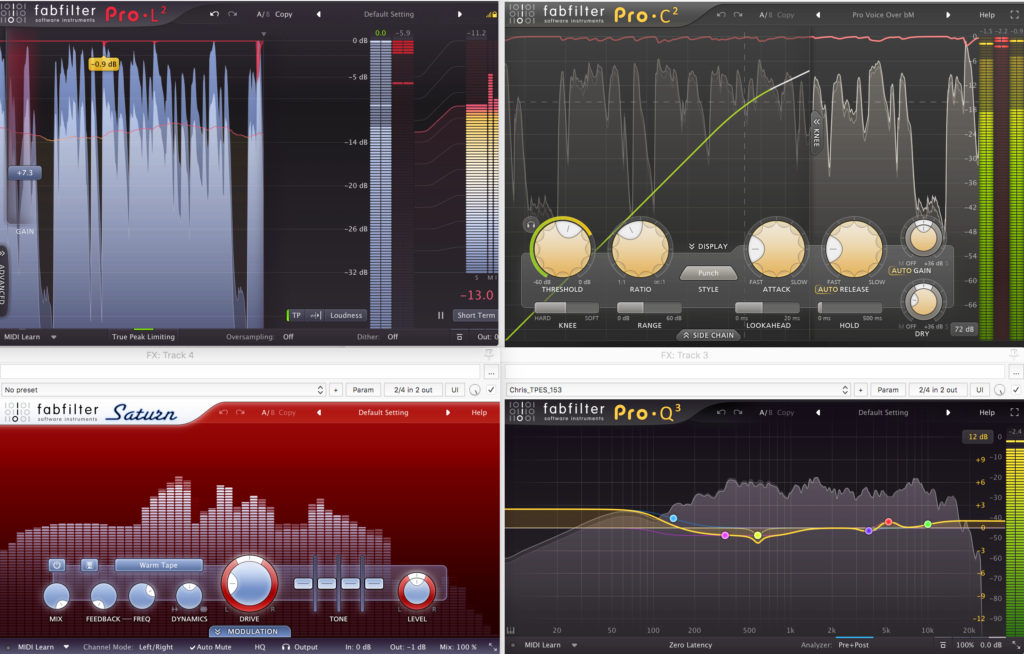
Task: Undo the last change in Saturn
Action: [223, 412]
